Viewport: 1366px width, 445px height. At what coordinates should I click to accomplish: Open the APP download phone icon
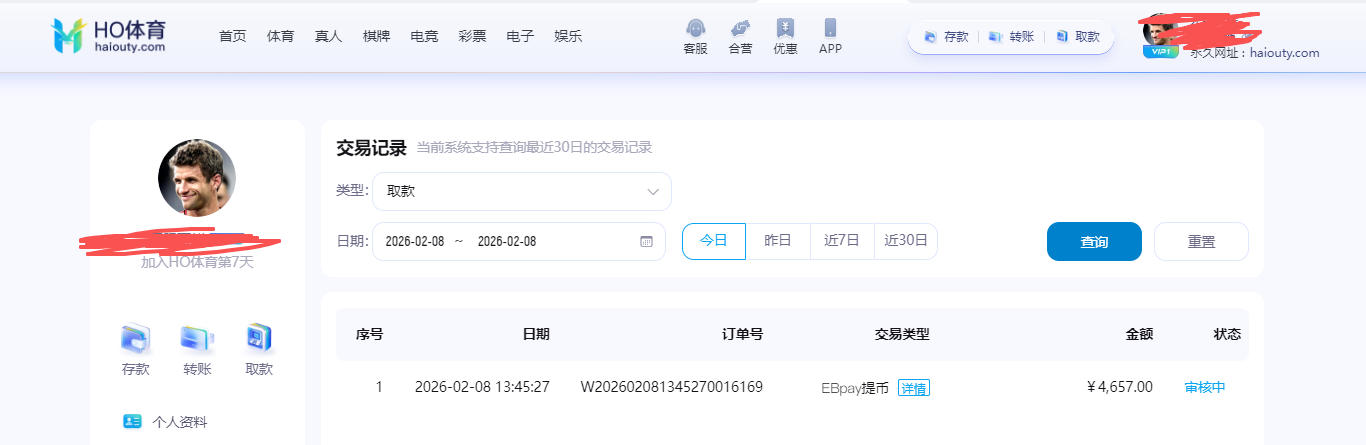point(830,28)
